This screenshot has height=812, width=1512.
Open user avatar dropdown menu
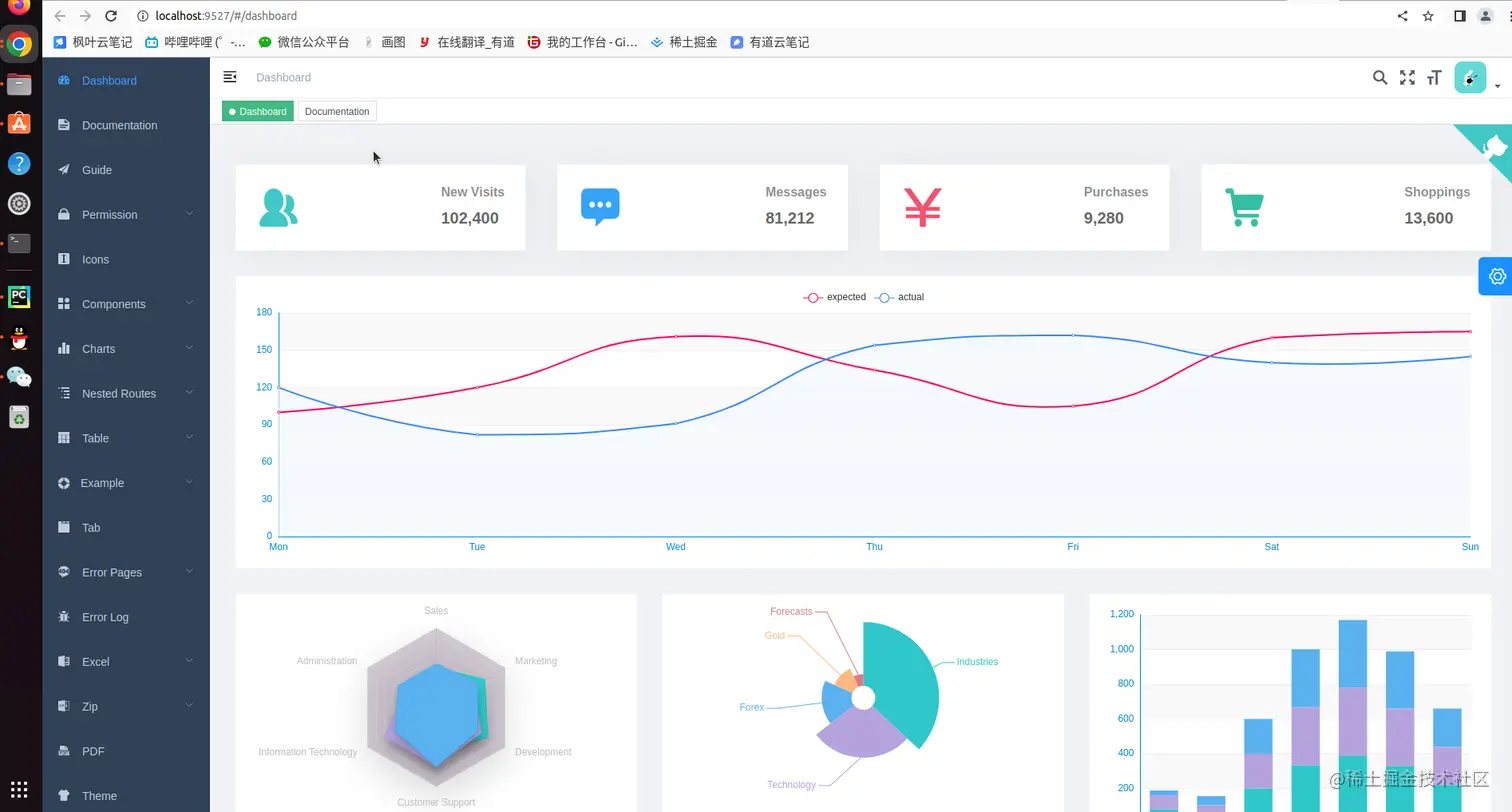1477,78
